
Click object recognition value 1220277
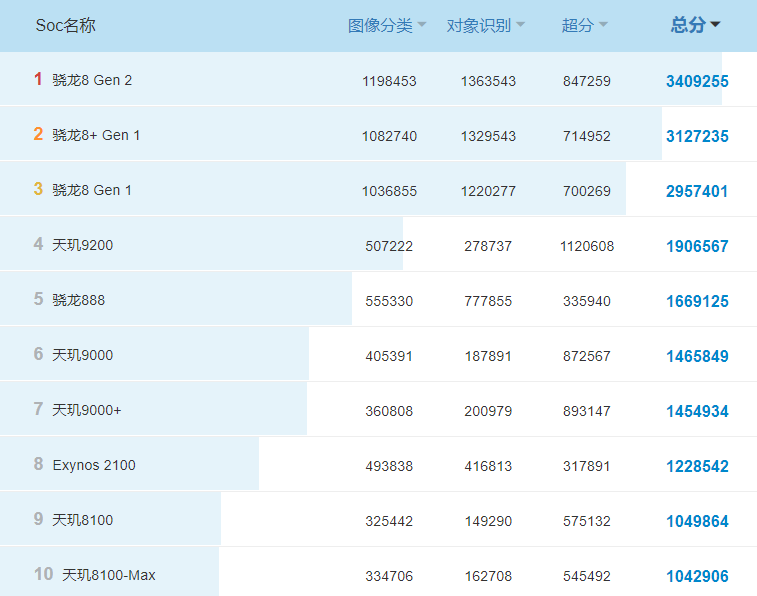coord(488,191)
